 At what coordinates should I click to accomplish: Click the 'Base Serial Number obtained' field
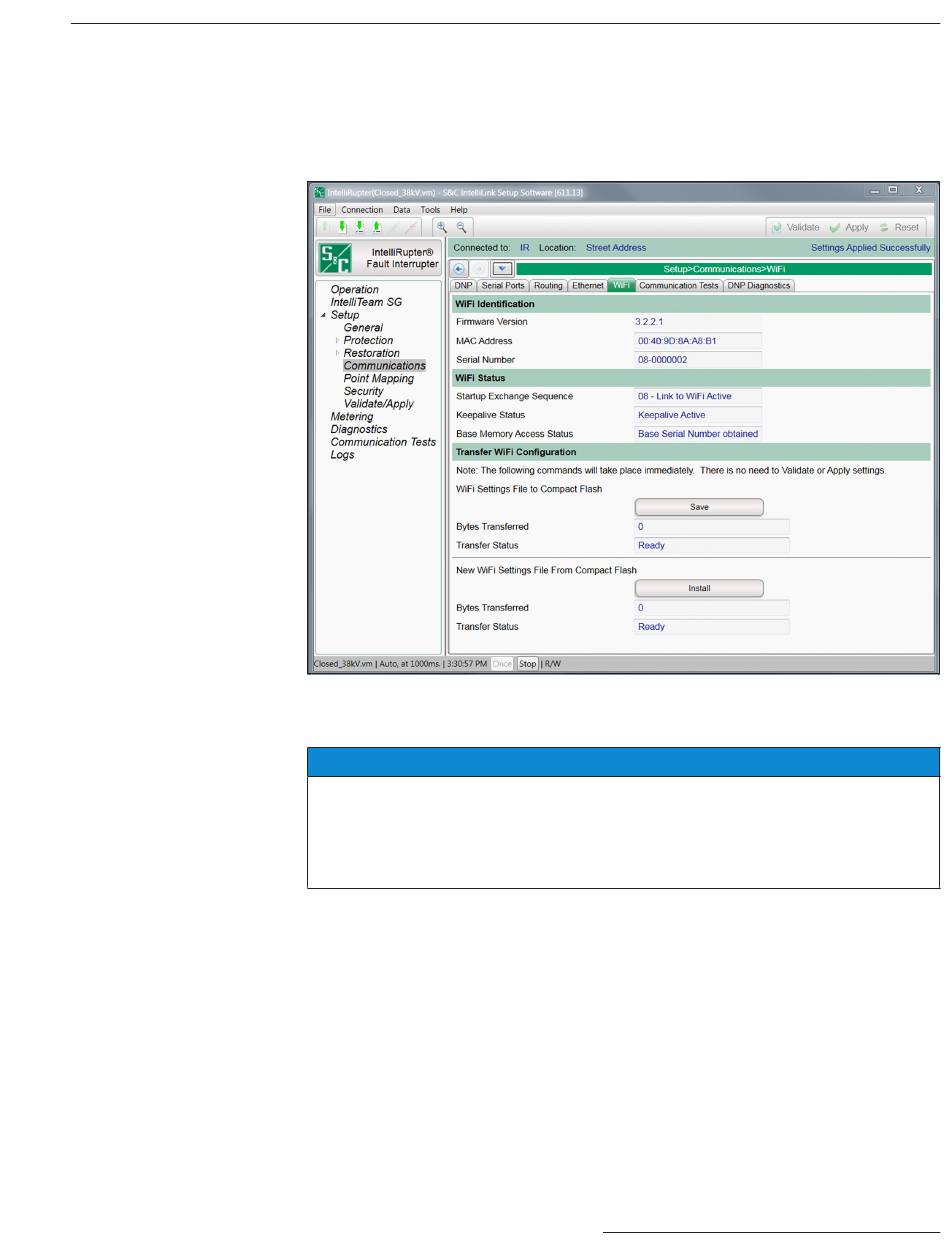click(698, 434)
